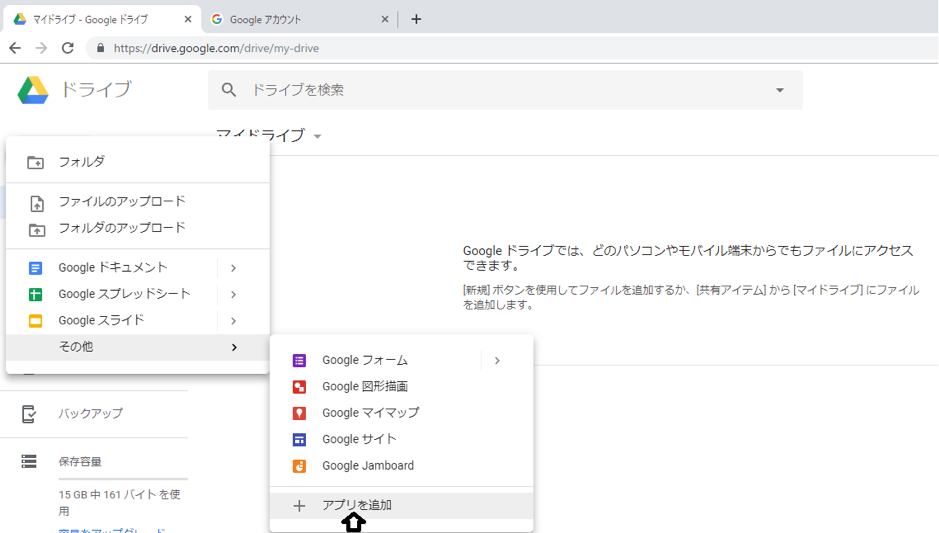Open search options dropdown arrow
The width and height of the screenshot is (939, 533).
pos(780,90)
